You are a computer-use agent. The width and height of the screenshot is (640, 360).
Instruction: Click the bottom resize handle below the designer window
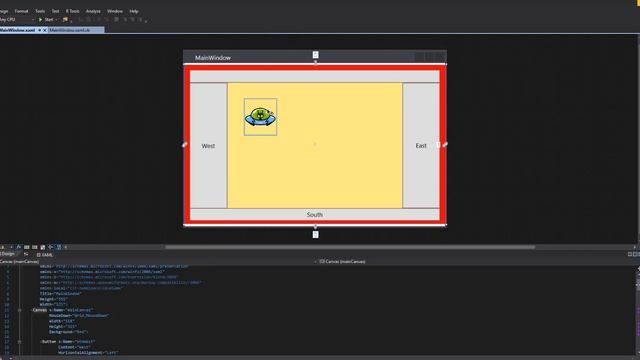tap(316, 235)
